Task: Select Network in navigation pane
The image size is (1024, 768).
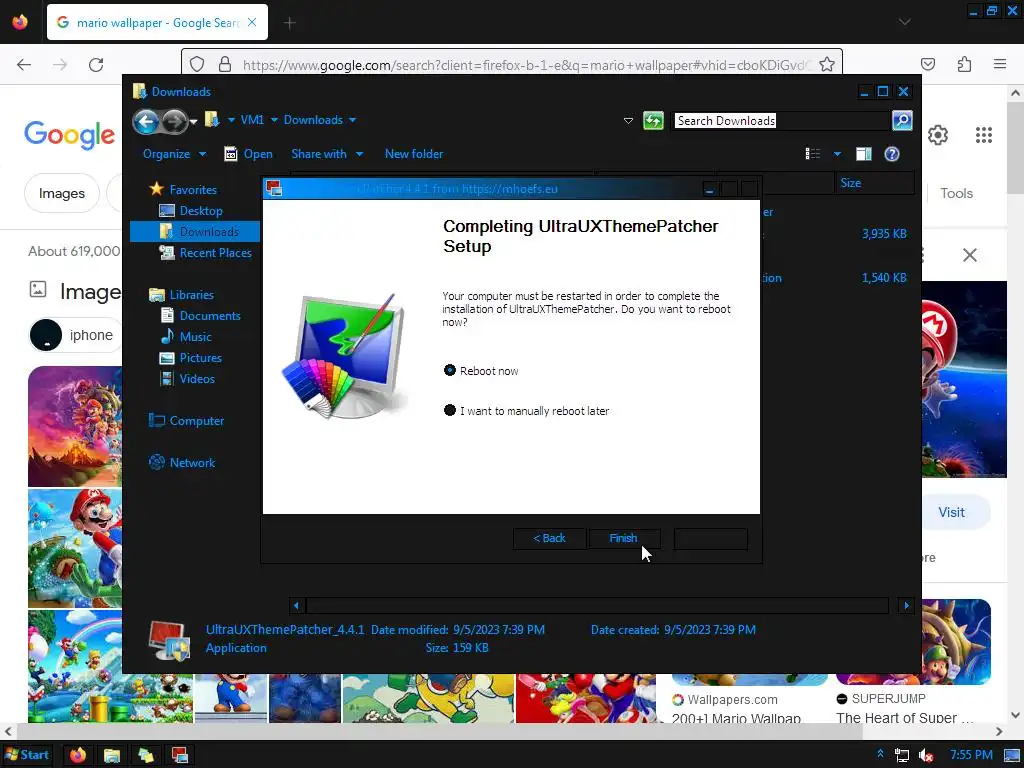Action: (182, 462)
